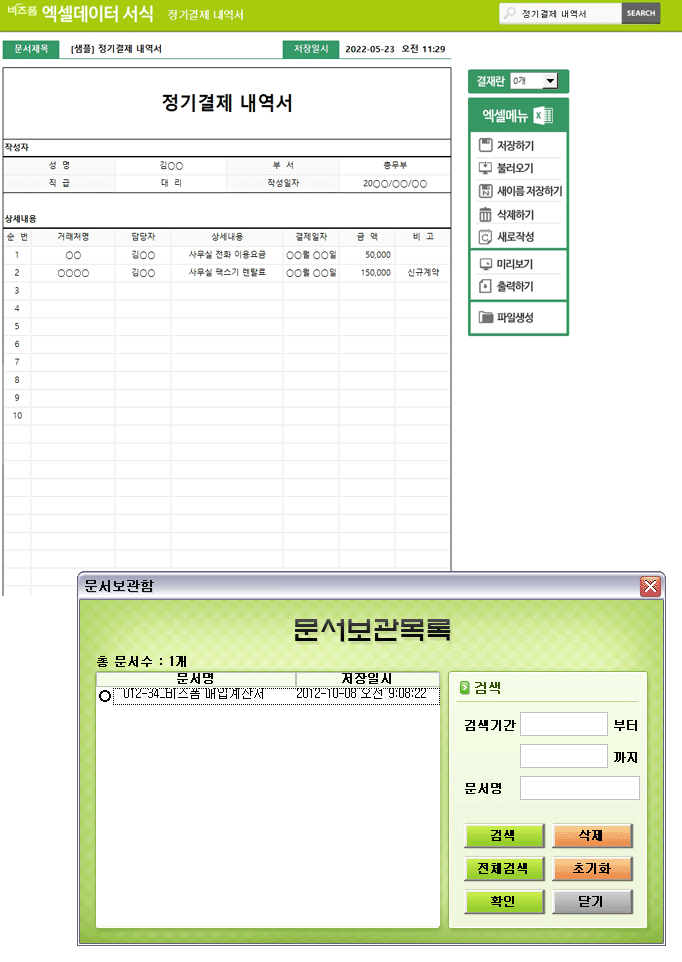This screenshot has height=962, width=682.
Task: Click the orange 초기화 button
Action: coord(592,869)
